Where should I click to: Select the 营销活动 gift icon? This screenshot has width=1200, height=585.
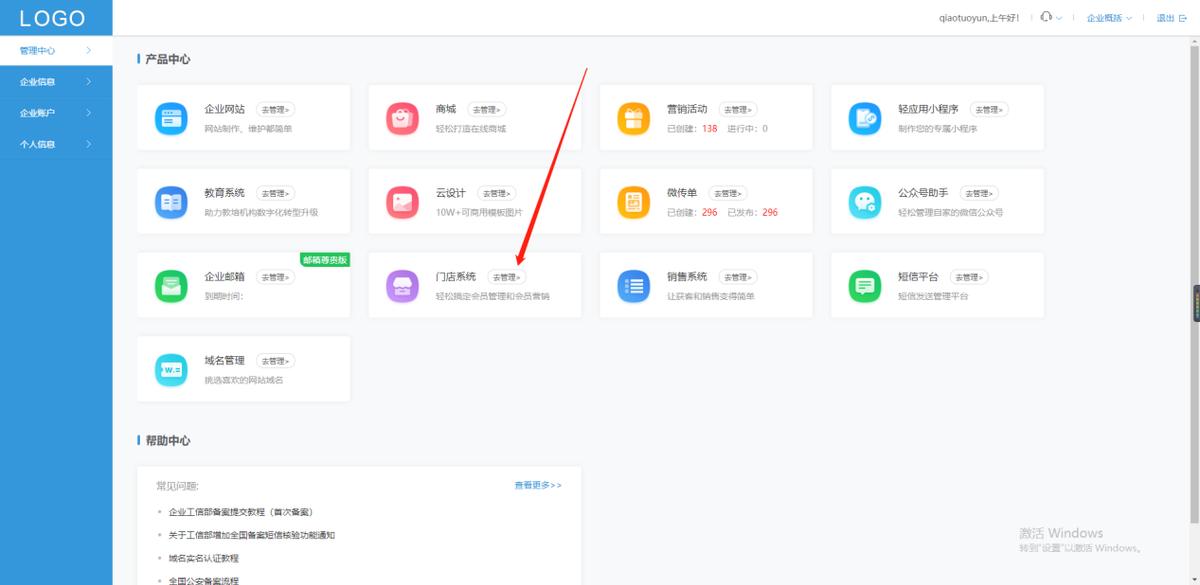(x=633, y=118)
